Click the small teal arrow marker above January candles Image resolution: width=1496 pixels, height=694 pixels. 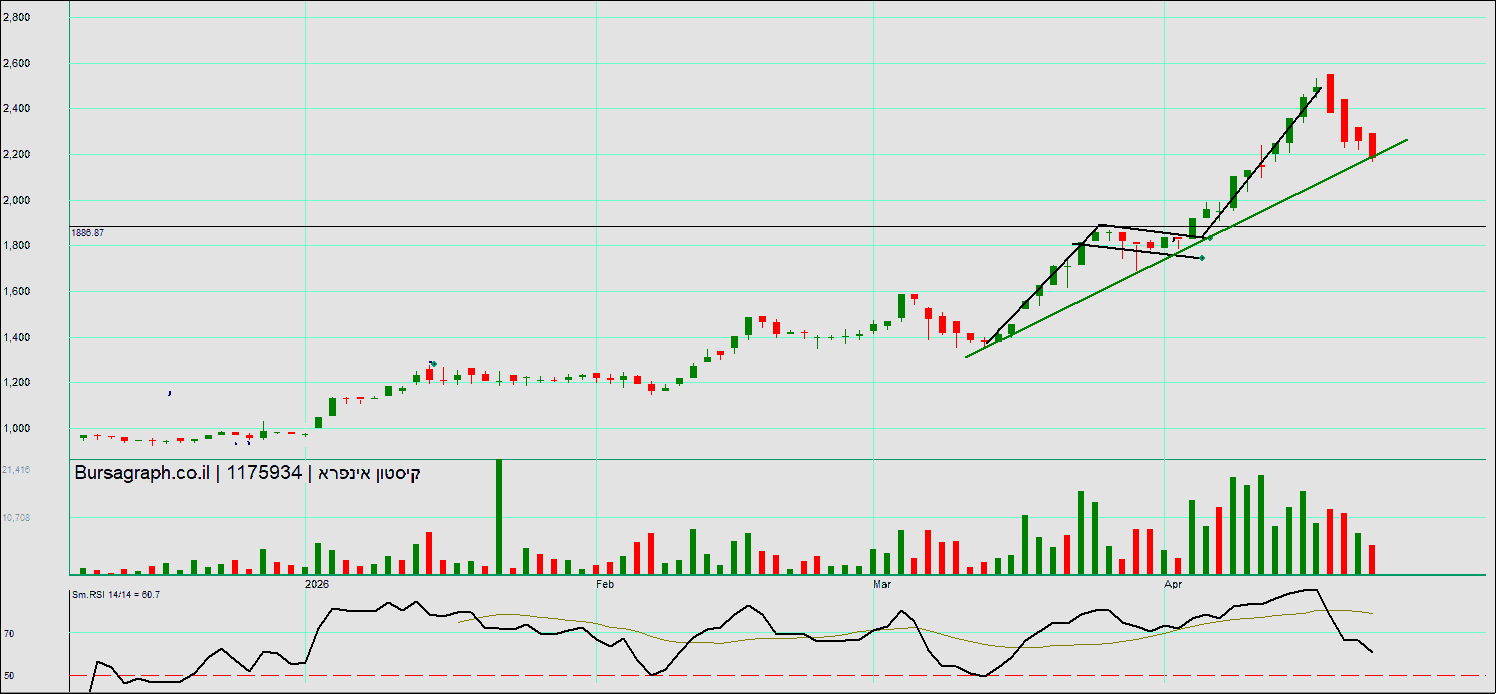[x=433, y=364]
